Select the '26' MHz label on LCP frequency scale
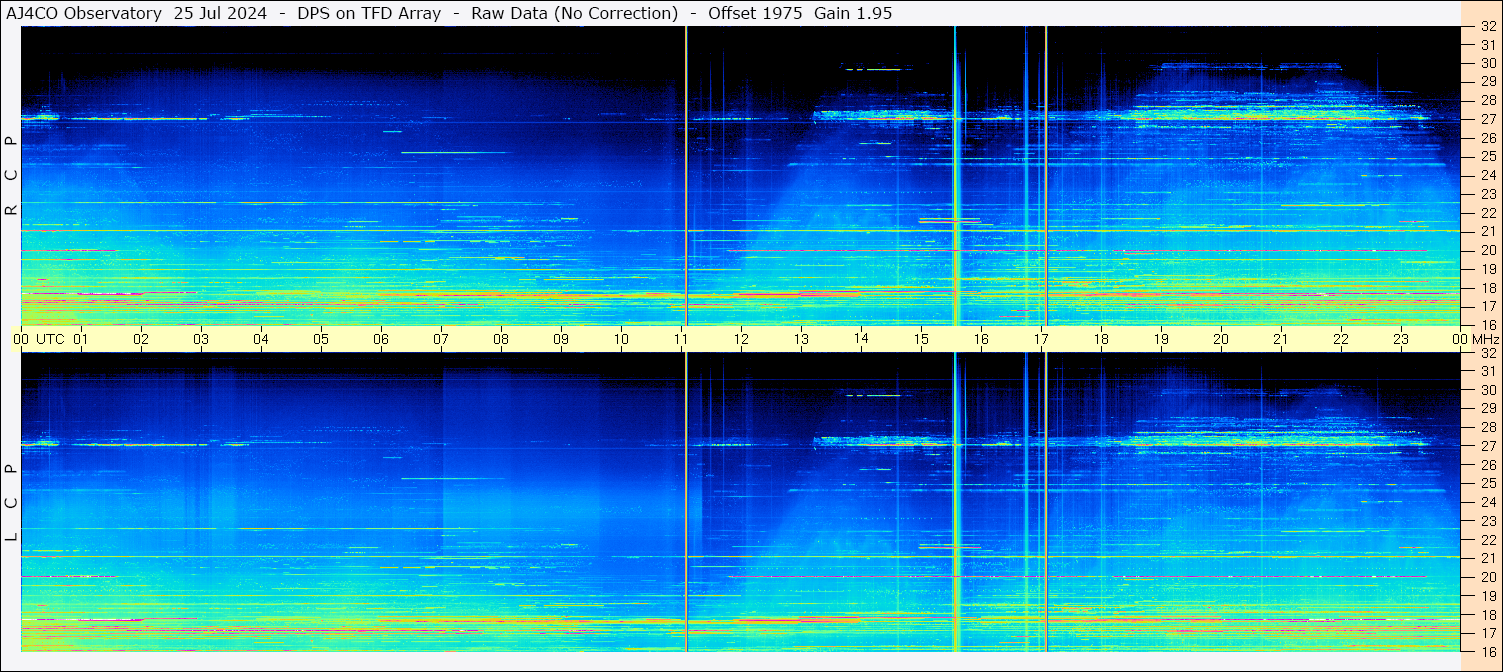Image resolution: width=1503 pixels, height=672 pixels. (1487, 465)
